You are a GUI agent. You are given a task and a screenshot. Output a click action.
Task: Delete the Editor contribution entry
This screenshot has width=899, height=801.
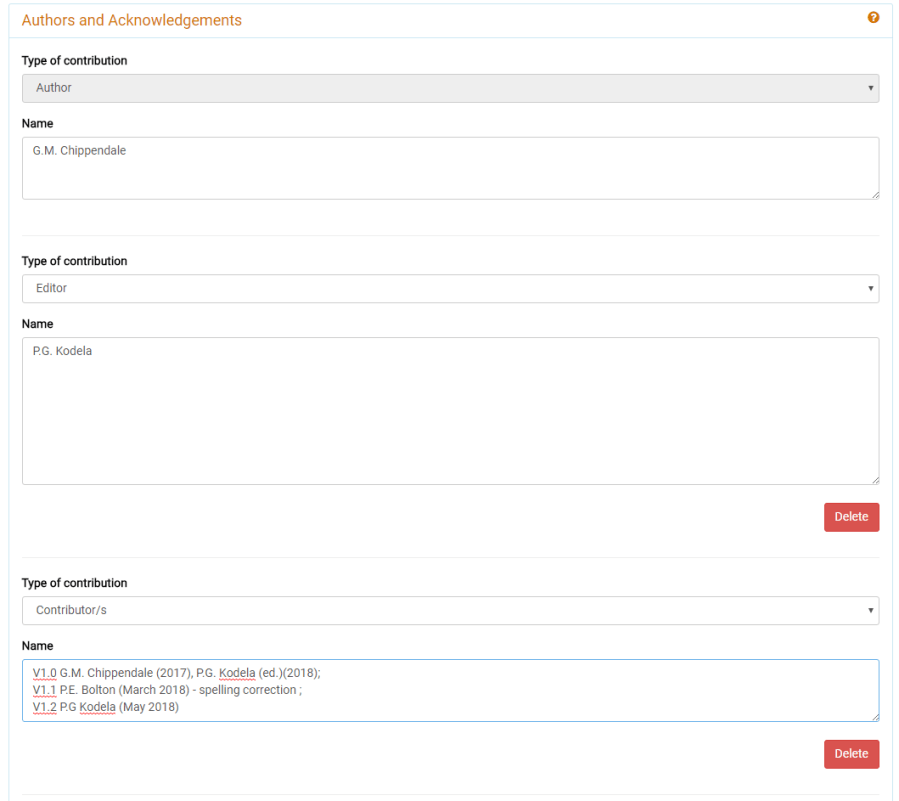coord(851,517)
